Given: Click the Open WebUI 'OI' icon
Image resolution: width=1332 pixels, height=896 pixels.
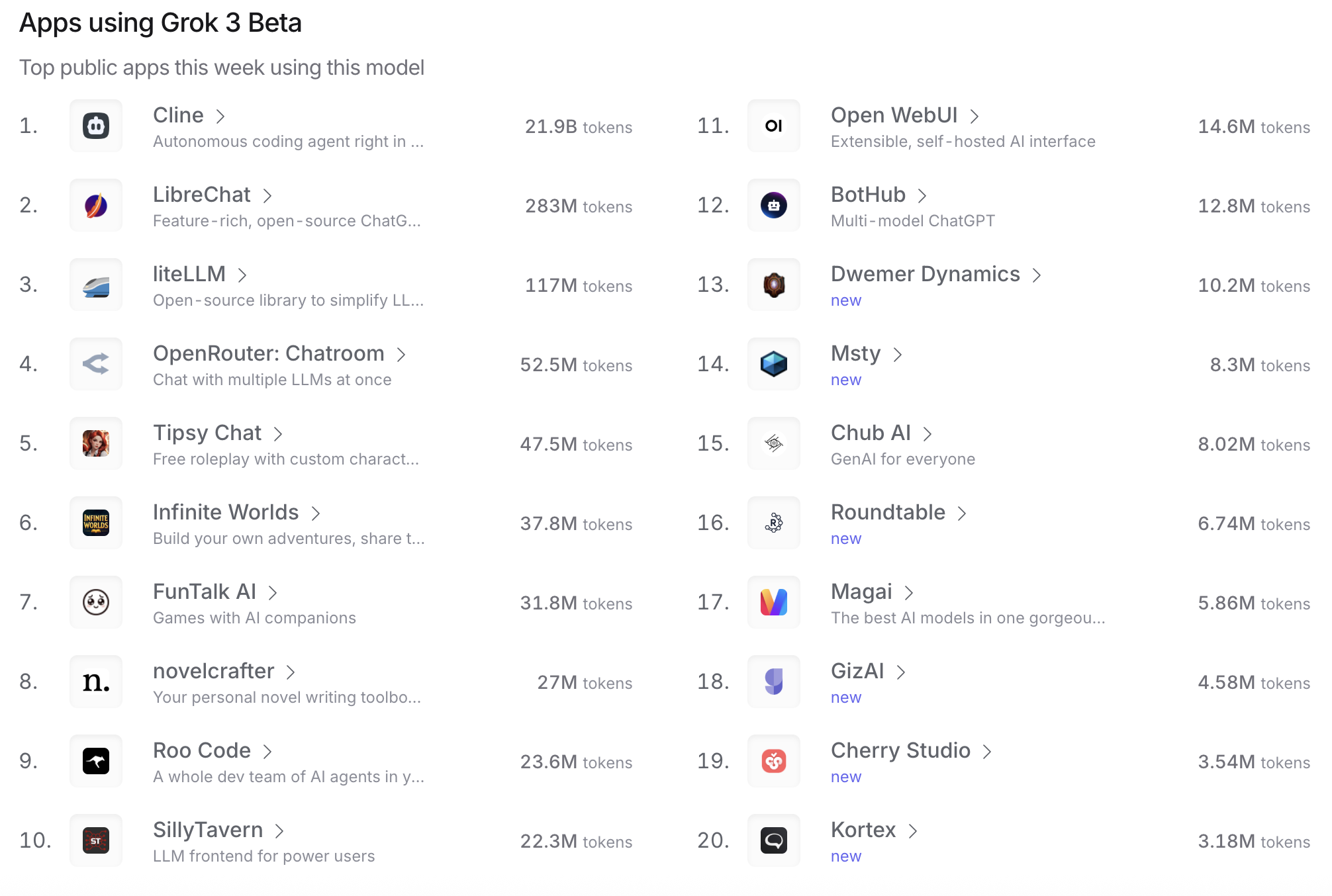Looking at the screenshot, I should (x=773, y=126).
